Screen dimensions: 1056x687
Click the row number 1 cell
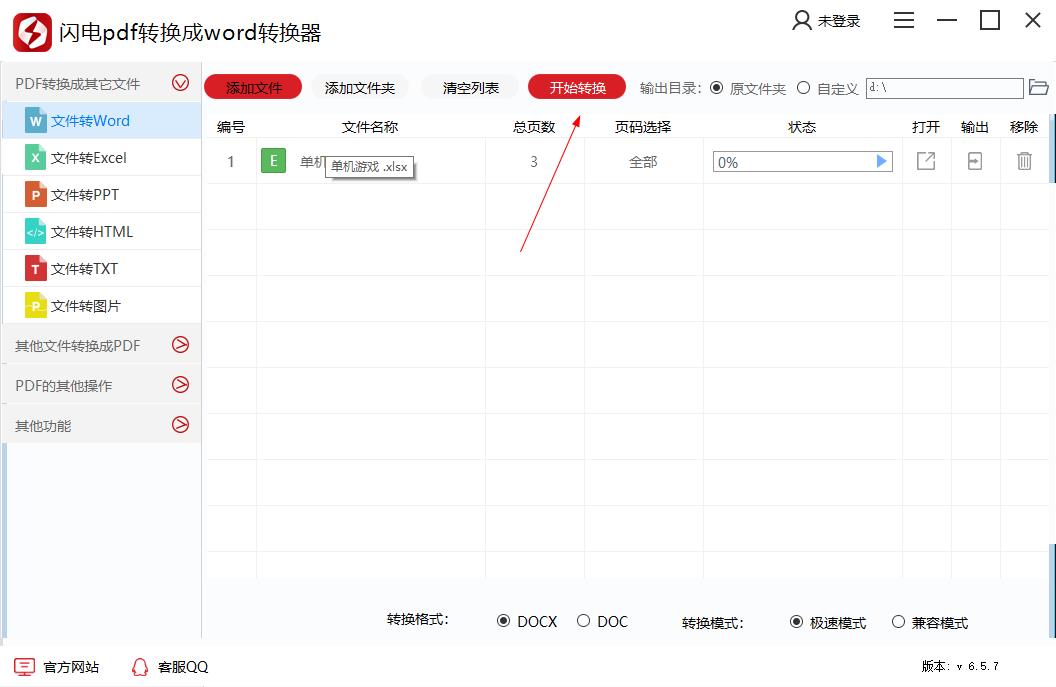[x=231, y=162]
